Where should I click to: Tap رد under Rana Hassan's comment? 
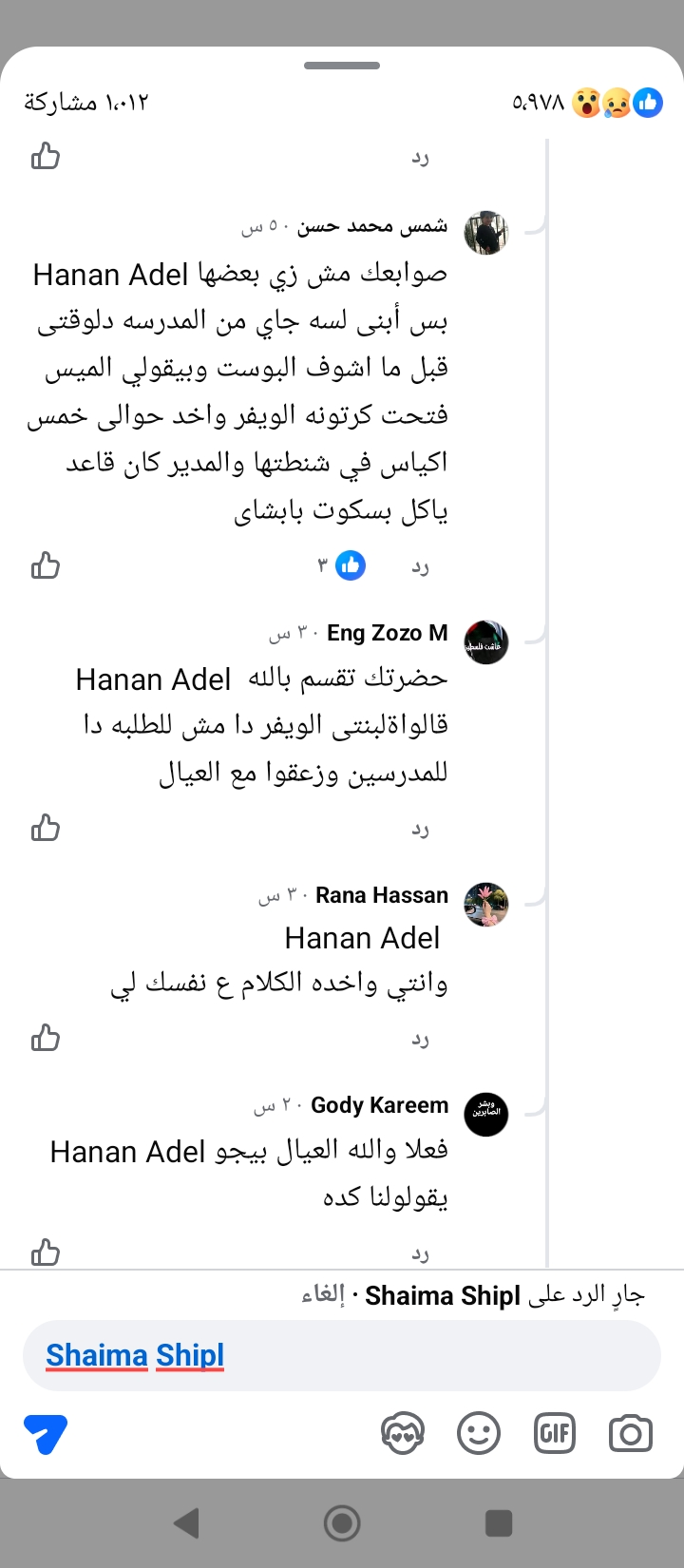[x=420, y=1039]
